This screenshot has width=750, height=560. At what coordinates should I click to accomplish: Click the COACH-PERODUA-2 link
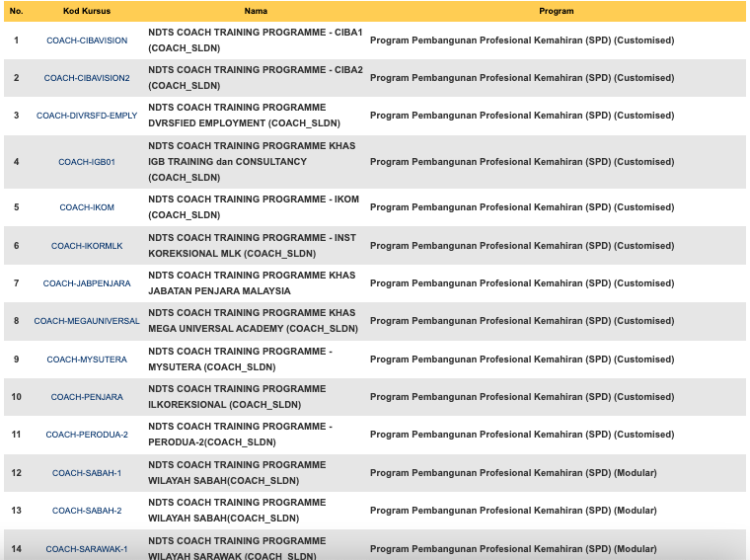tap(87, 435)
